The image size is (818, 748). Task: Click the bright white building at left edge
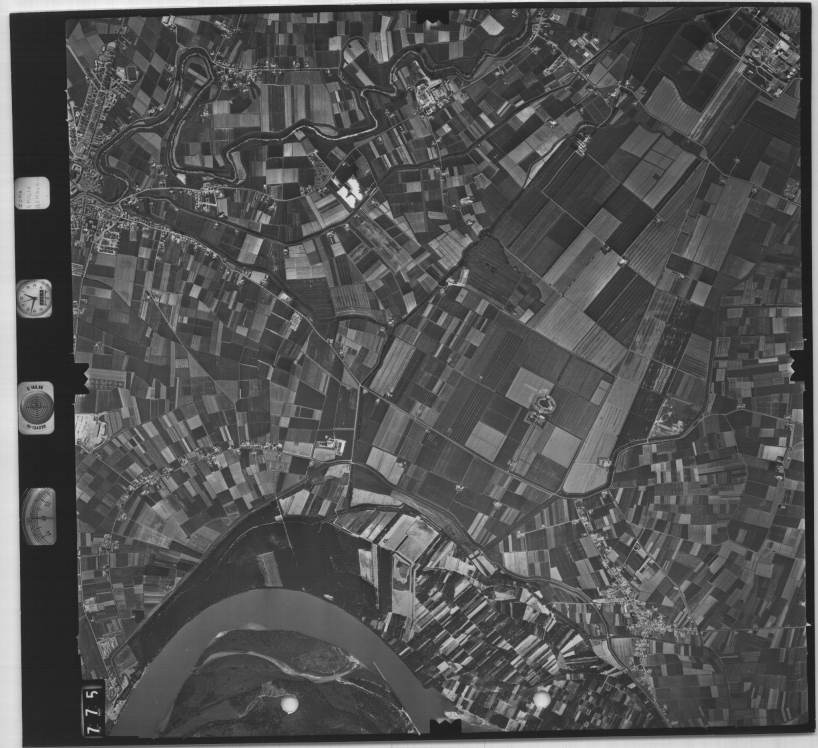click(x=90, y=430)
